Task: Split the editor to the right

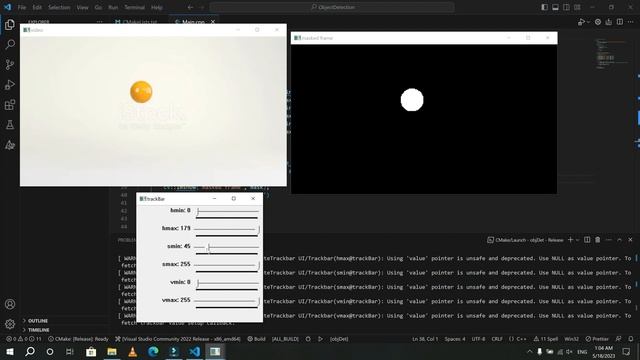Action: pyautogui.click(x=620, y=22)
